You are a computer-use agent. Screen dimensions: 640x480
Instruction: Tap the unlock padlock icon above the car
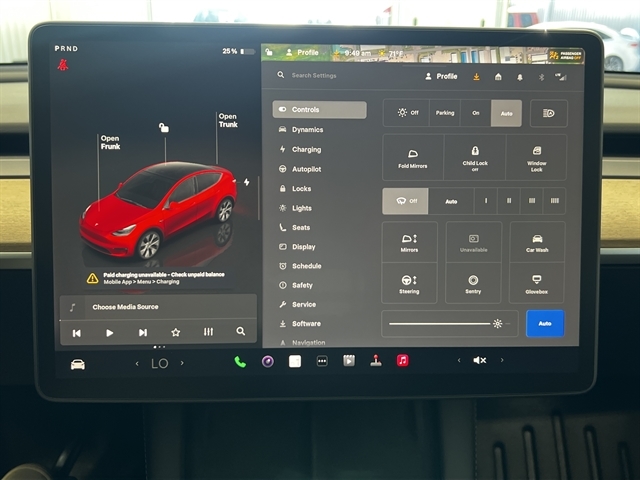point(164,128)
